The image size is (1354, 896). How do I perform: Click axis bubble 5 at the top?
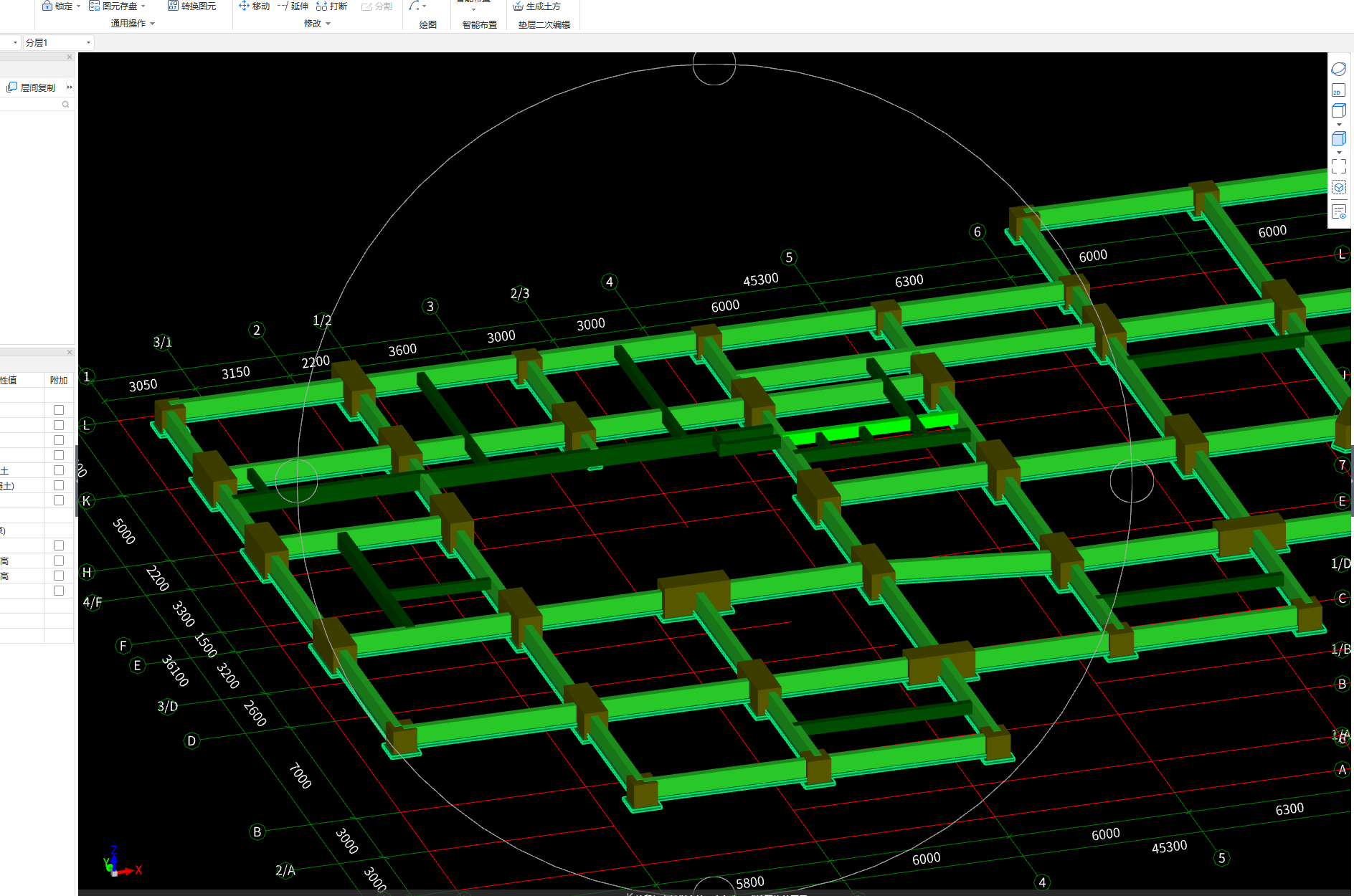[789, 257]
